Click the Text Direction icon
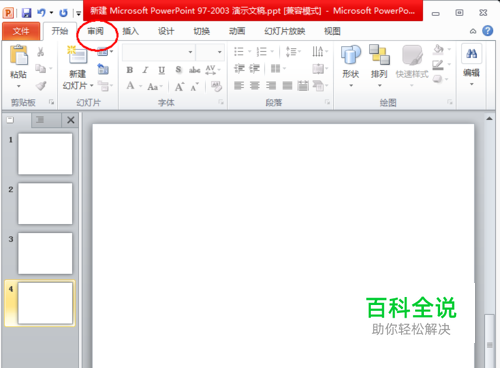 318,52
